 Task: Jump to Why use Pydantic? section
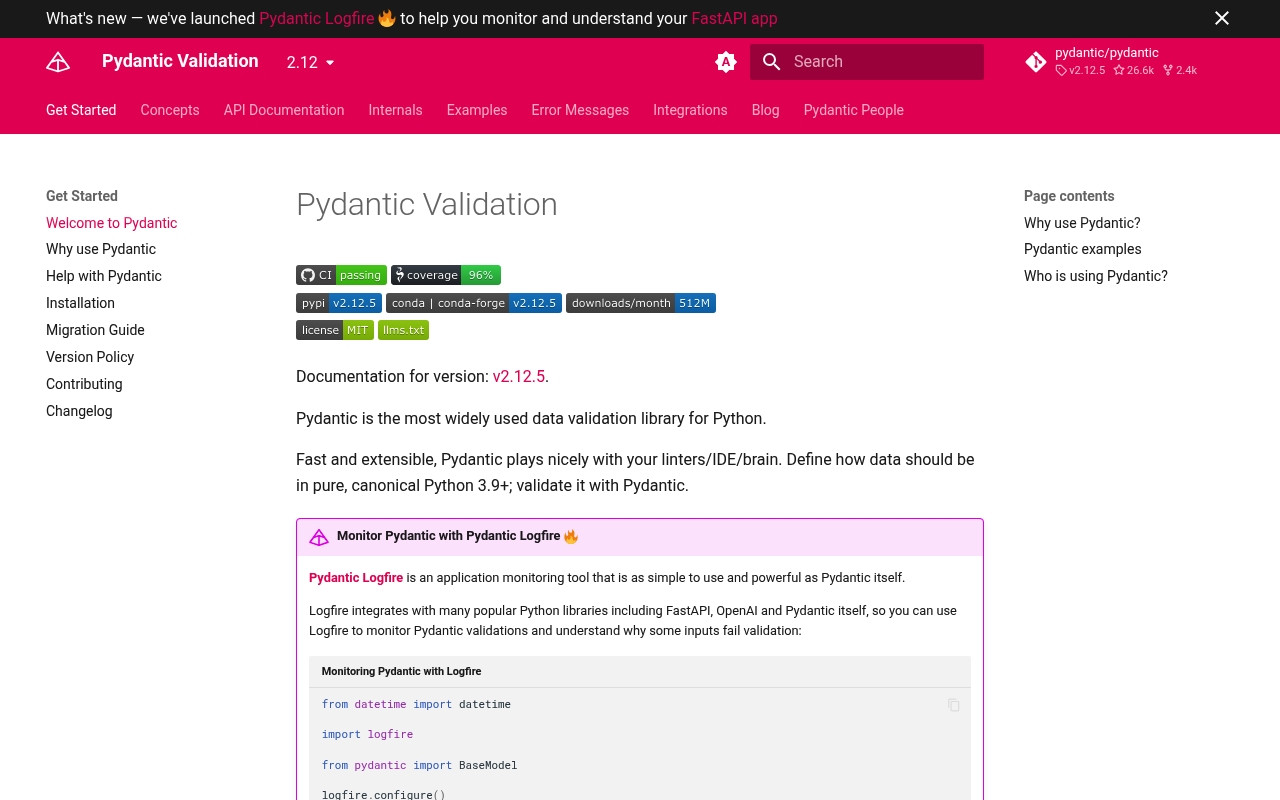tap(1082, 223)
